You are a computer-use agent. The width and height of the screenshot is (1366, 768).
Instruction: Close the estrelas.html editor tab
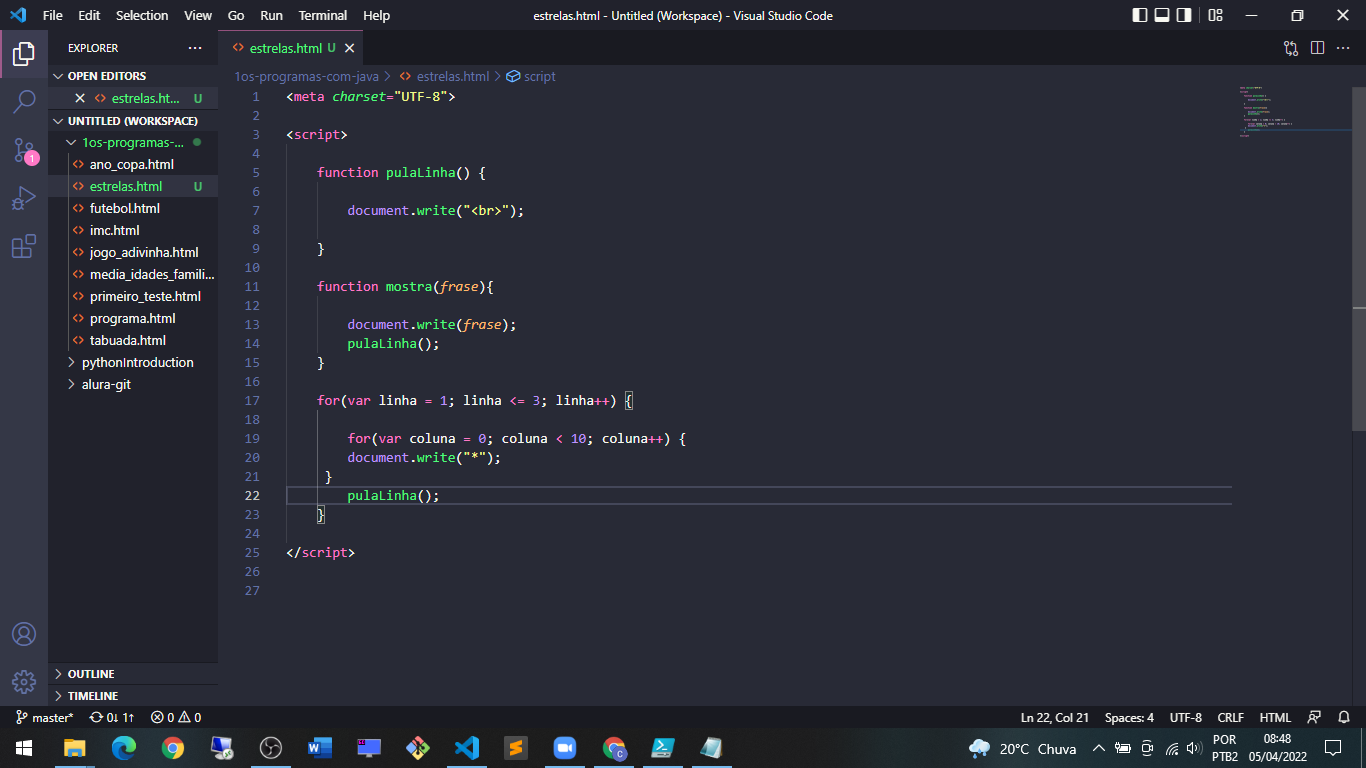[349, 48]
